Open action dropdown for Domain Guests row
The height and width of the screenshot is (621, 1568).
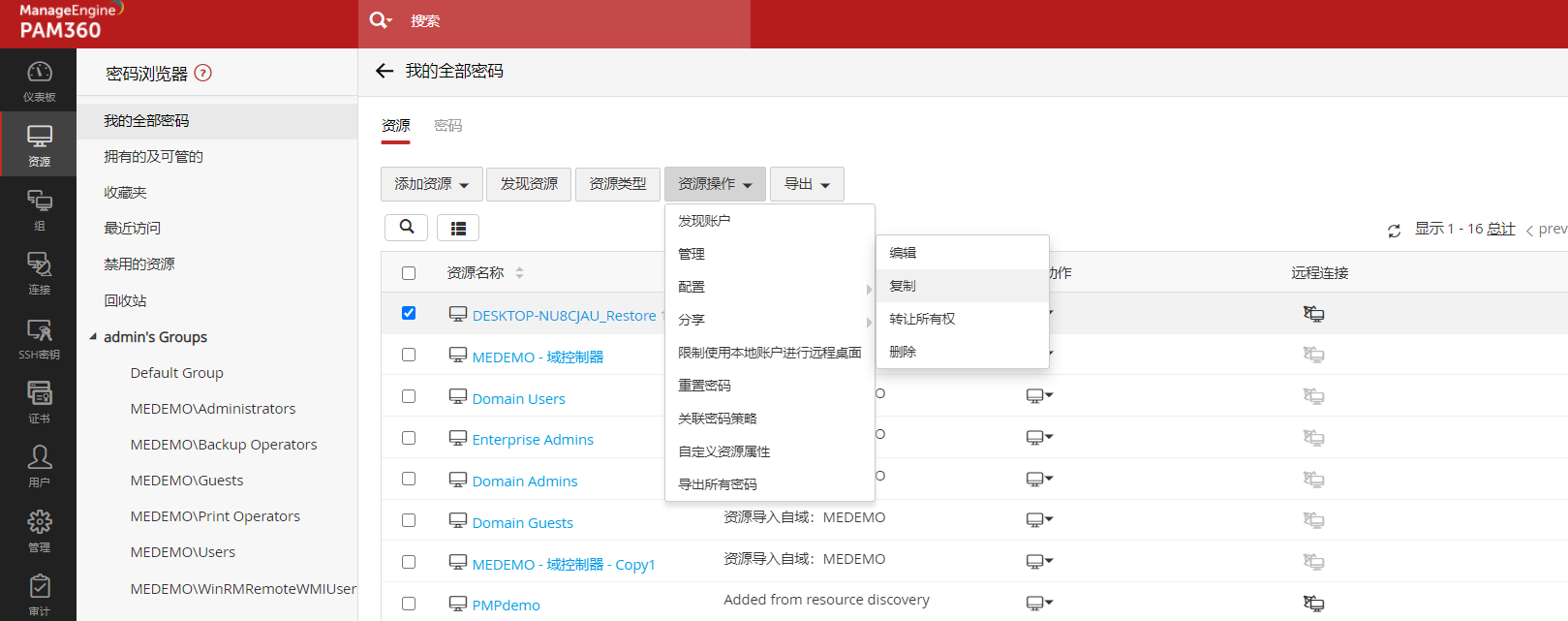click(x=1039, y=520)
